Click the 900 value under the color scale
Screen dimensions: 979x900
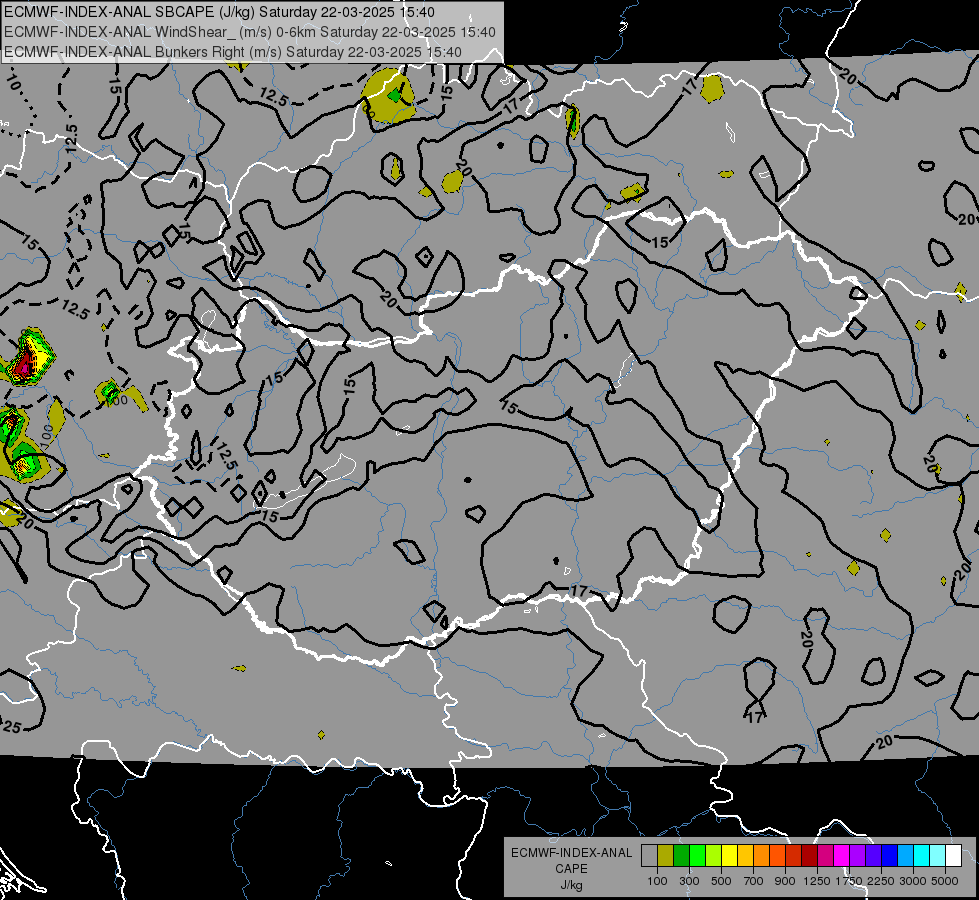point(785,881)
